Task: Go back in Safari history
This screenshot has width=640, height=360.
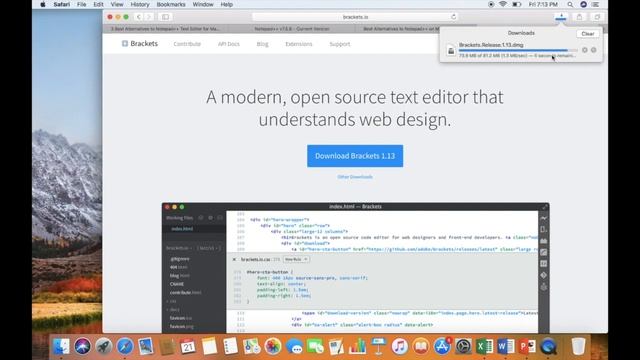Action: (x=139, y=17)
